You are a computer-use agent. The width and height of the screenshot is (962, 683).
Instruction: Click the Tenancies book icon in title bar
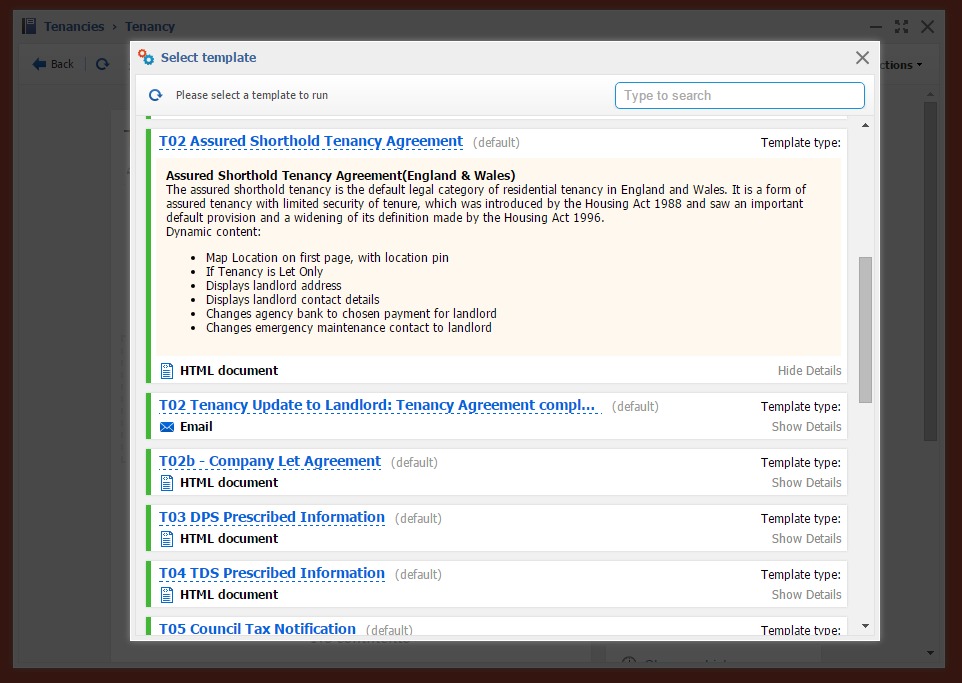[29, 26]
